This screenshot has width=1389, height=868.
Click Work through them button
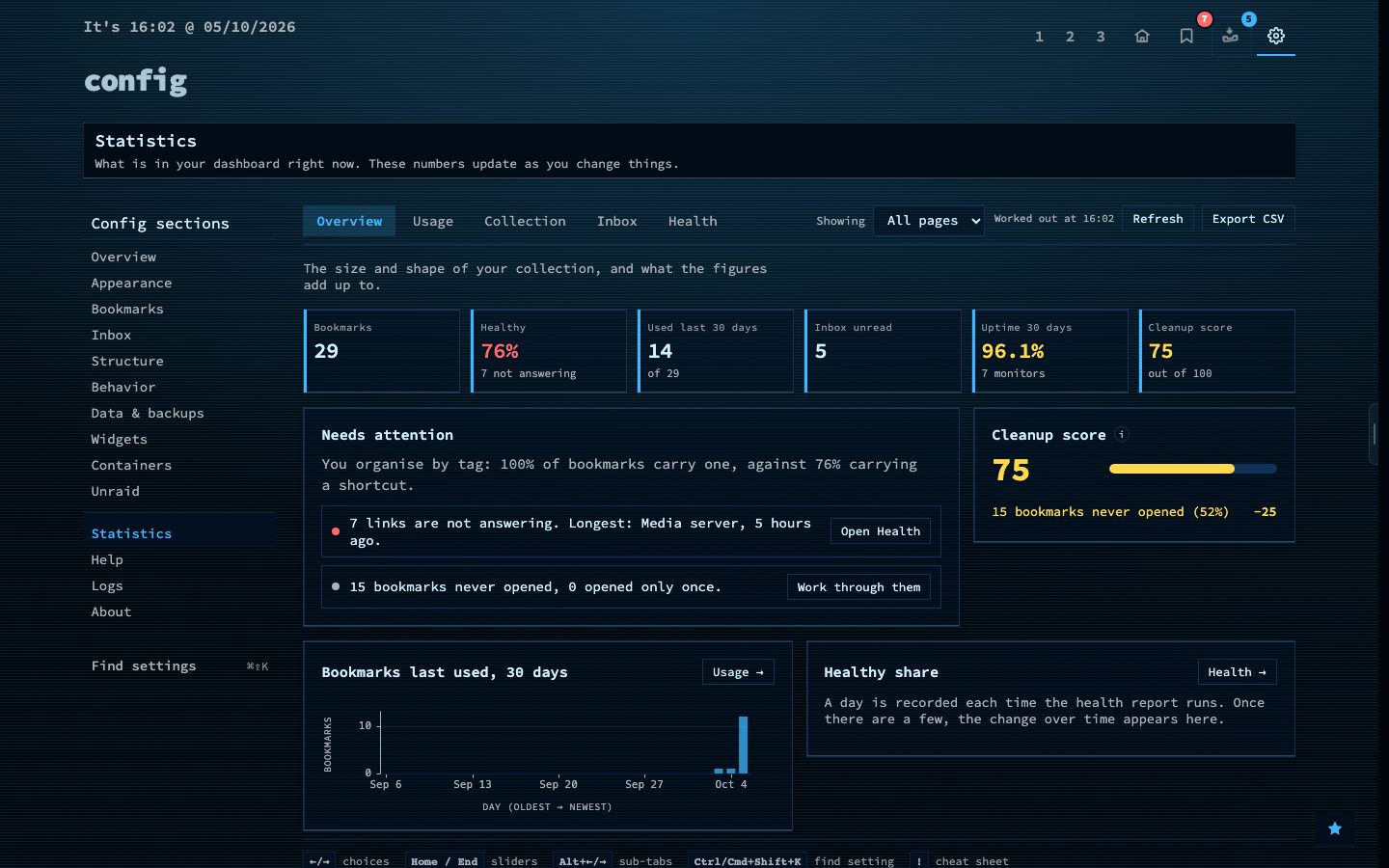(x=858, y=587)
